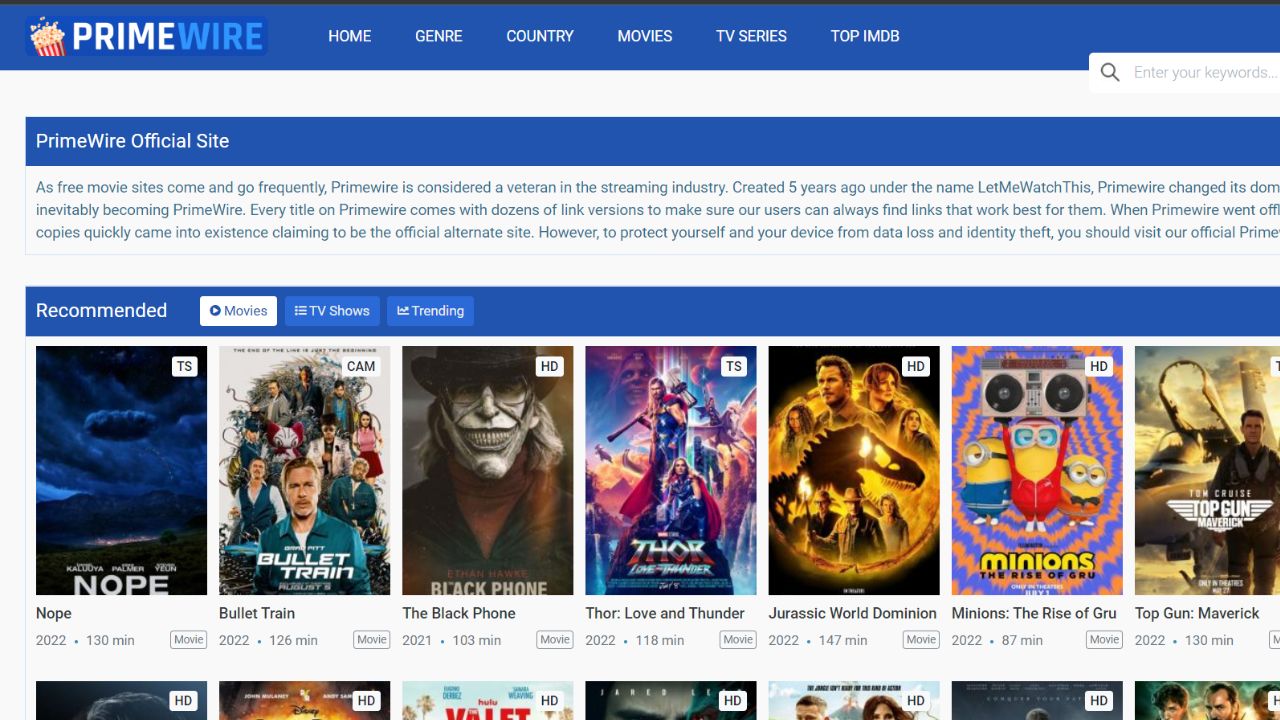The width and height of the screenshot is (1280, 720).
Task: Open the Jurassic World Dominion poster
Action: [x=854, y=471]
